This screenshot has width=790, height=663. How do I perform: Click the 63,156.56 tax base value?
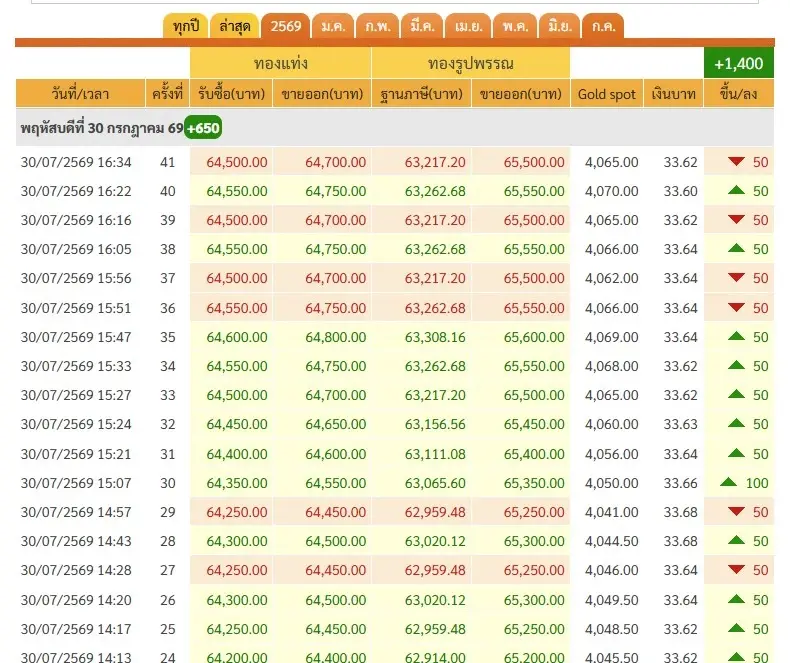click(435, 424)
